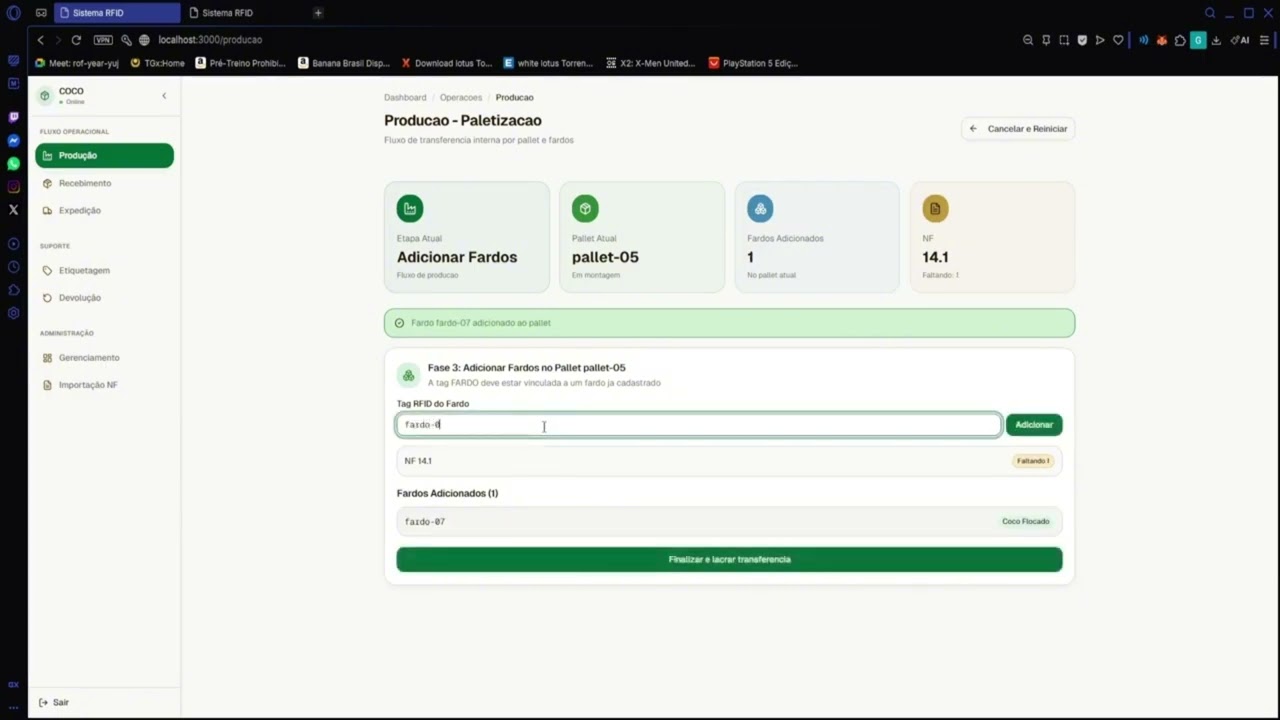Viewport: 1280px width, 720px height.
Task: Click the Opera logo menu icon
Action: click(x=13, y=13)
